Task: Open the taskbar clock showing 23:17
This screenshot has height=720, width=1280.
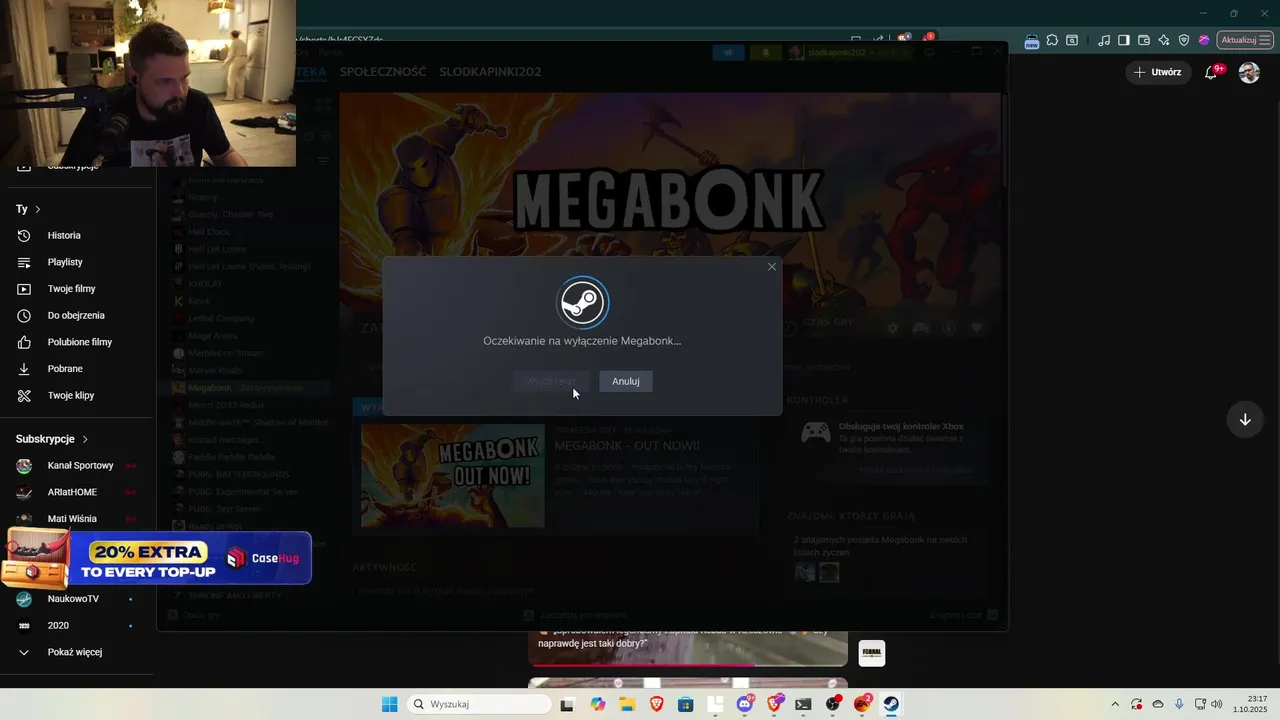Action: [1251, 704]
